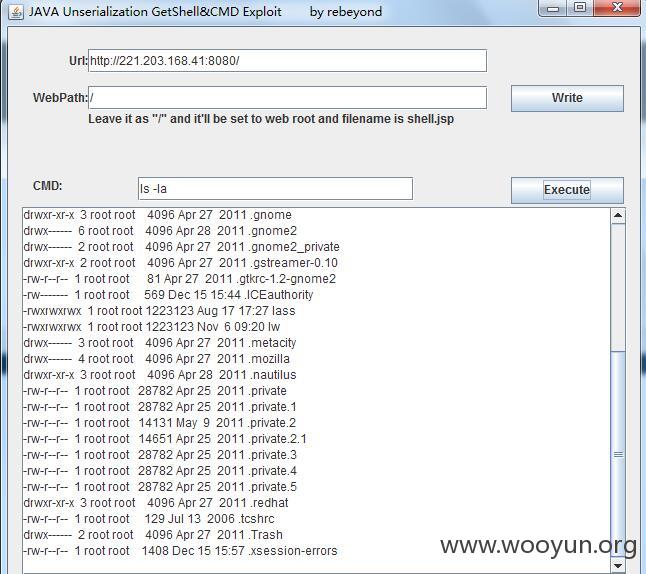Select the .redhat output line
646x574 pixels.
(156, 503)
